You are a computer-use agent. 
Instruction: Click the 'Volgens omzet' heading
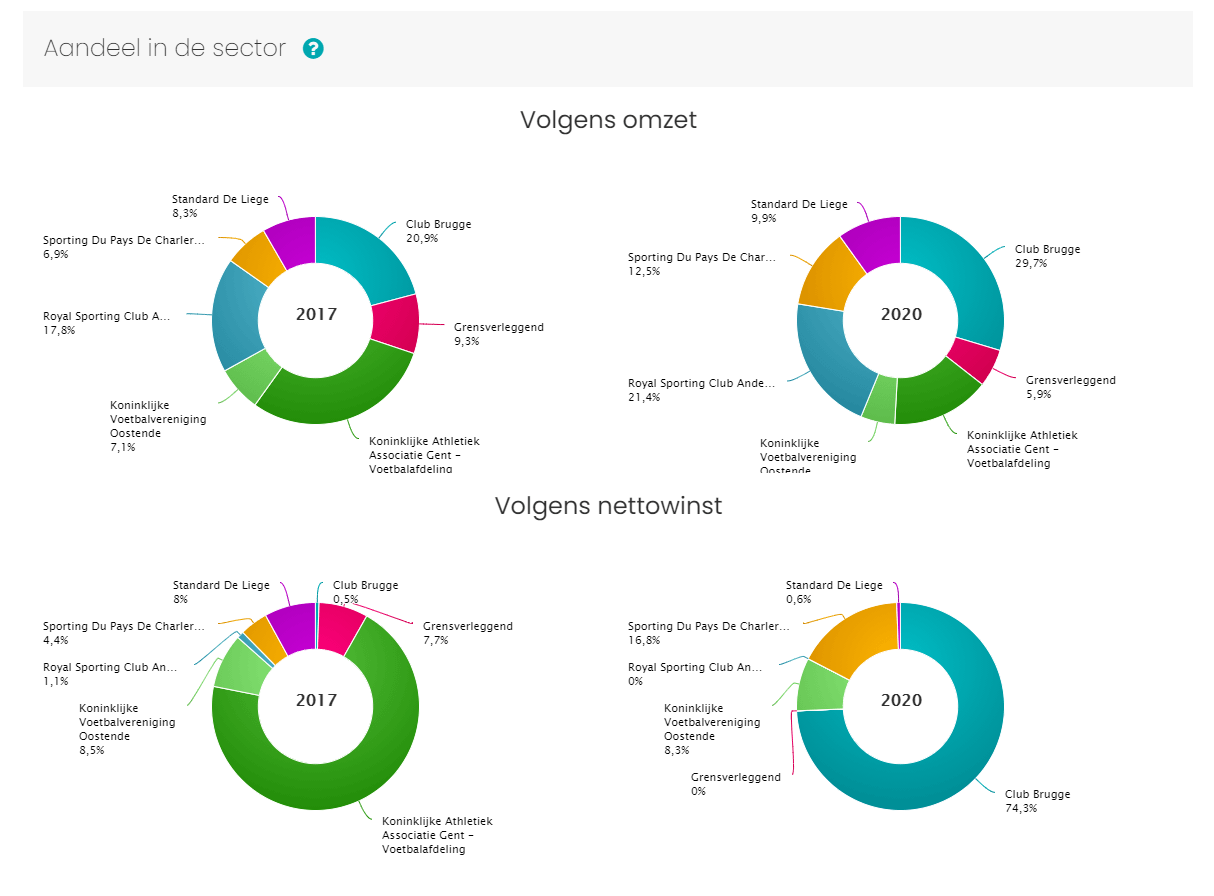tap(608, 120)
